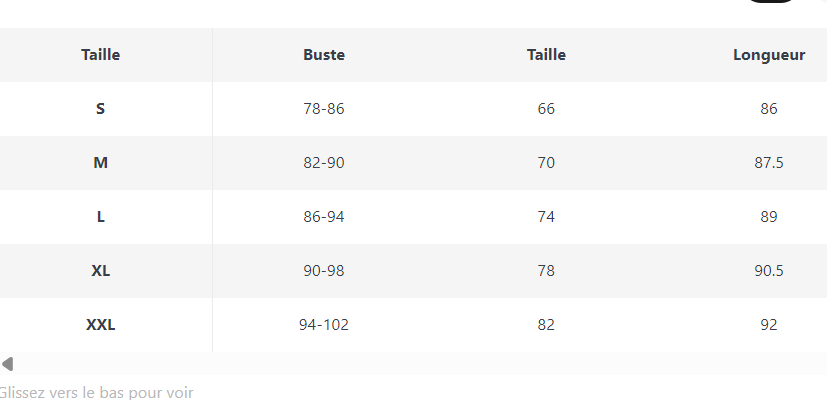The height and width of the screenshot is (400, 827).
Task: Click the 82-90 bust measurement cell
Action: pos(324,163)
